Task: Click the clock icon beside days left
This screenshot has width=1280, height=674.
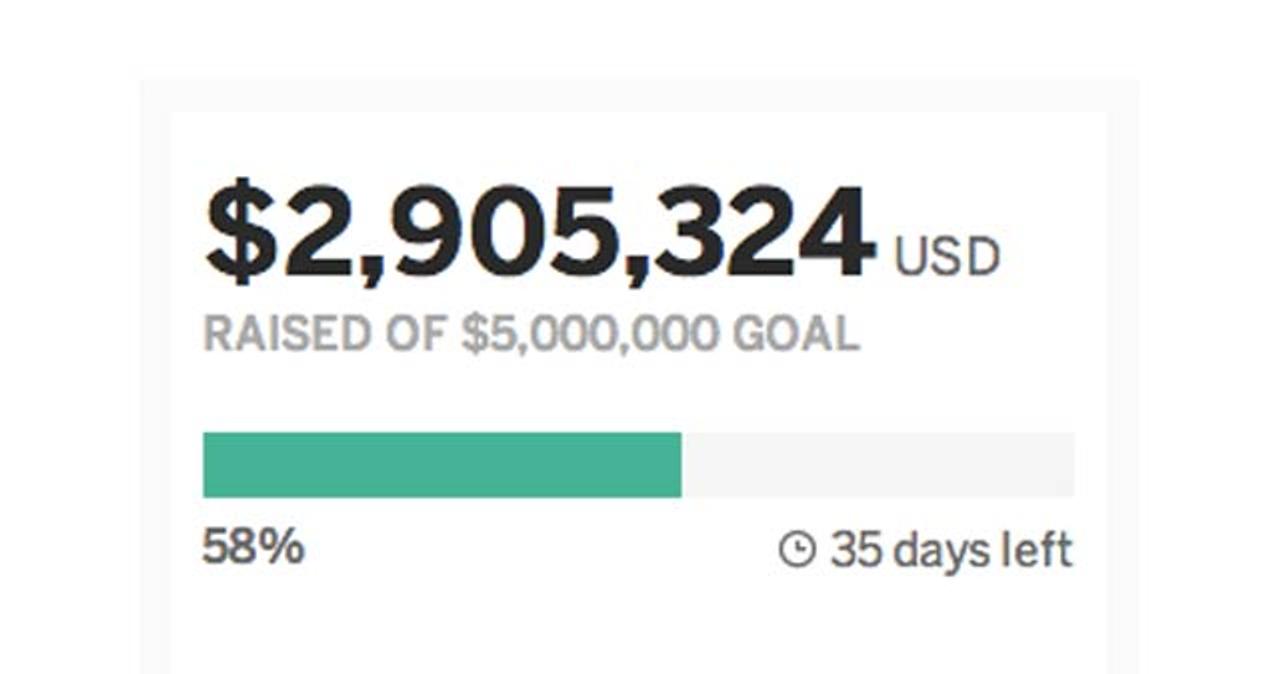Action: (797, 549)
